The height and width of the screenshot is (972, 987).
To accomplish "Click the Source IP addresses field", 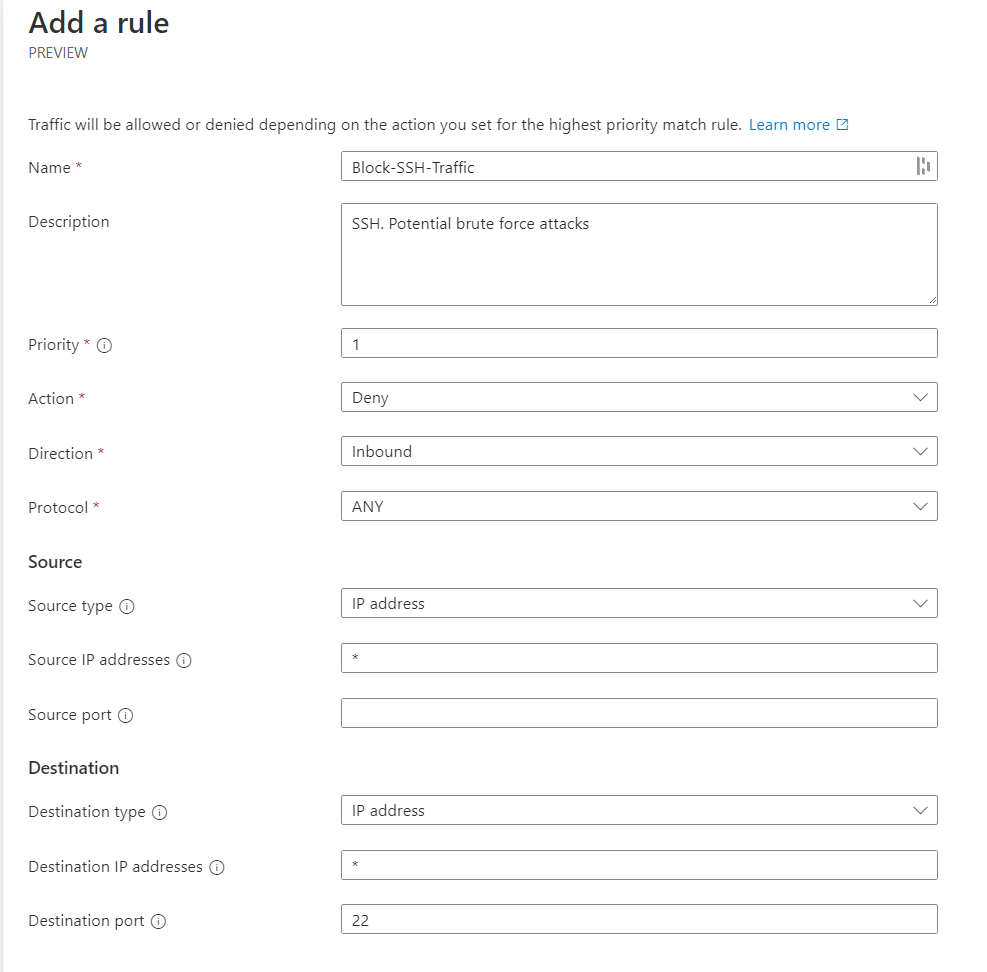I will [639, 659].
